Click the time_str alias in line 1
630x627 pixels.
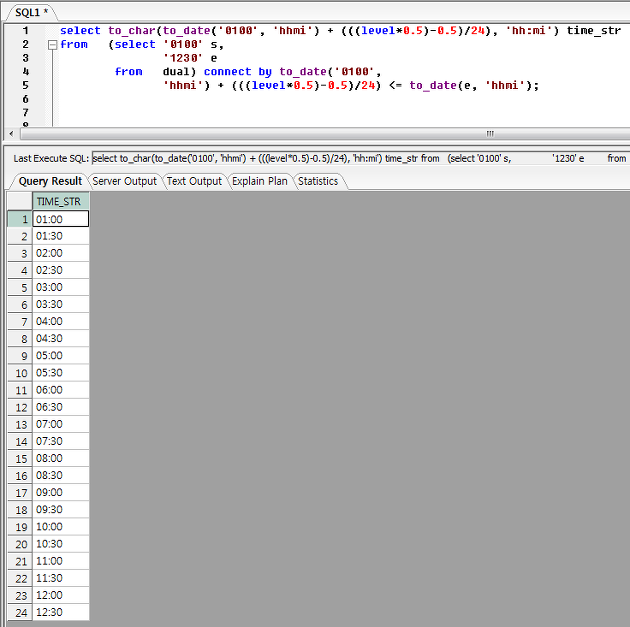593,31
